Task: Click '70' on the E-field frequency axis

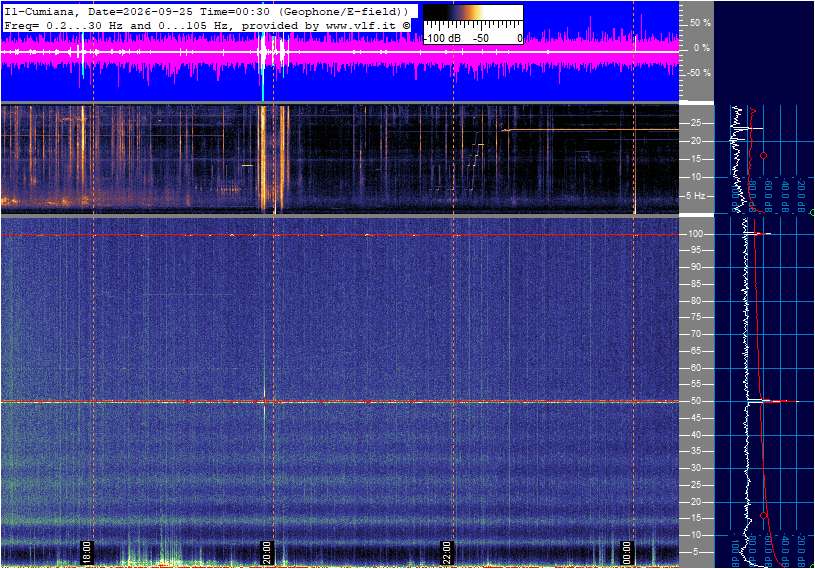Action: click(695, 334)
